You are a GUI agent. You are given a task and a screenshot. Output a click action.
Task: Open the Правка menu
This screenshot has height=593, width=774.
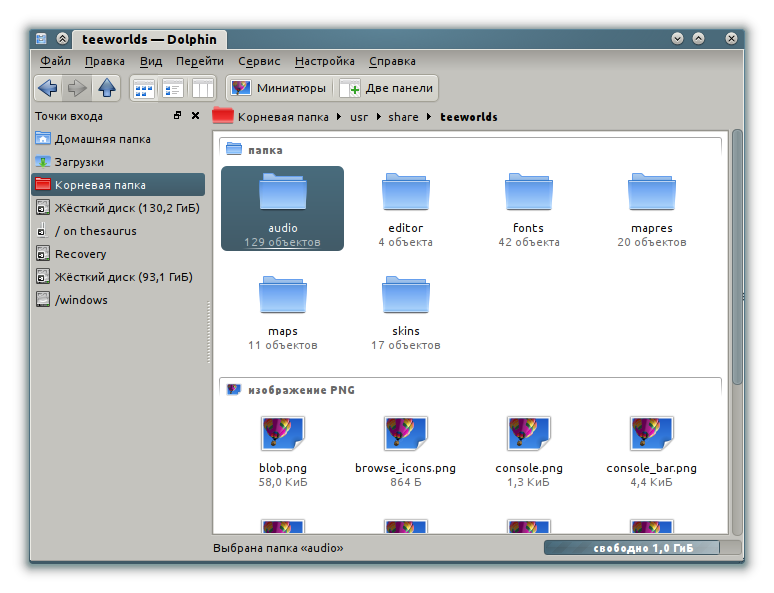coord(105,61)
